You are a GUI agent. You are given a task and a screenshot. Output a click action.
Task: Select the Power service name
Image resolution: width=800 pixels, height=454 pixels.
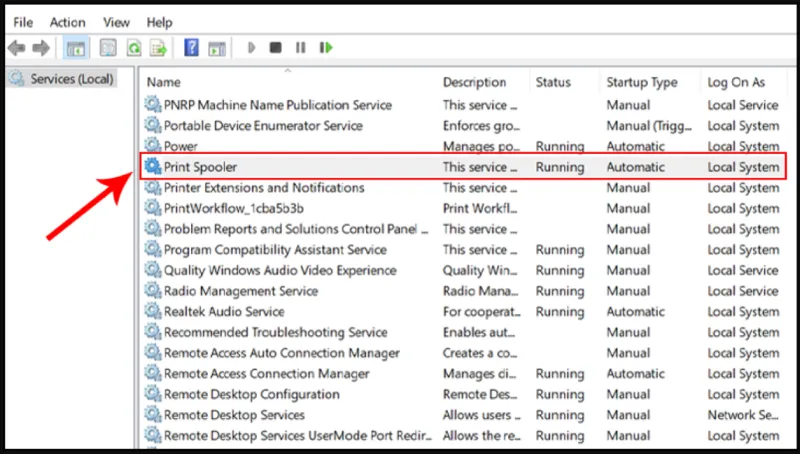click(181, 146)
